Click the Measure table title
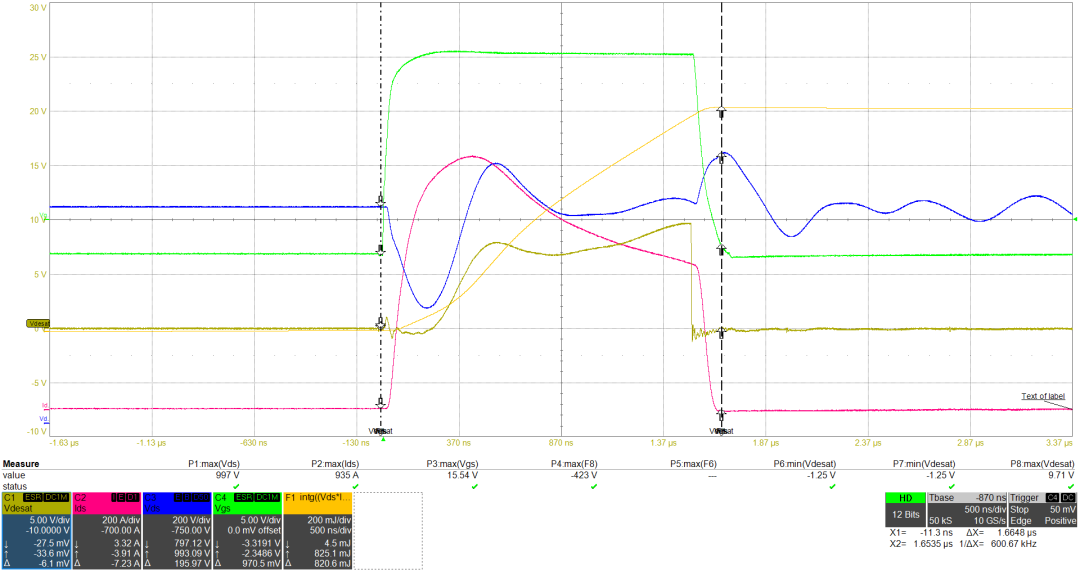This screenshot has width=1080, height=570. pyautogui.click(x=21, y=464)
